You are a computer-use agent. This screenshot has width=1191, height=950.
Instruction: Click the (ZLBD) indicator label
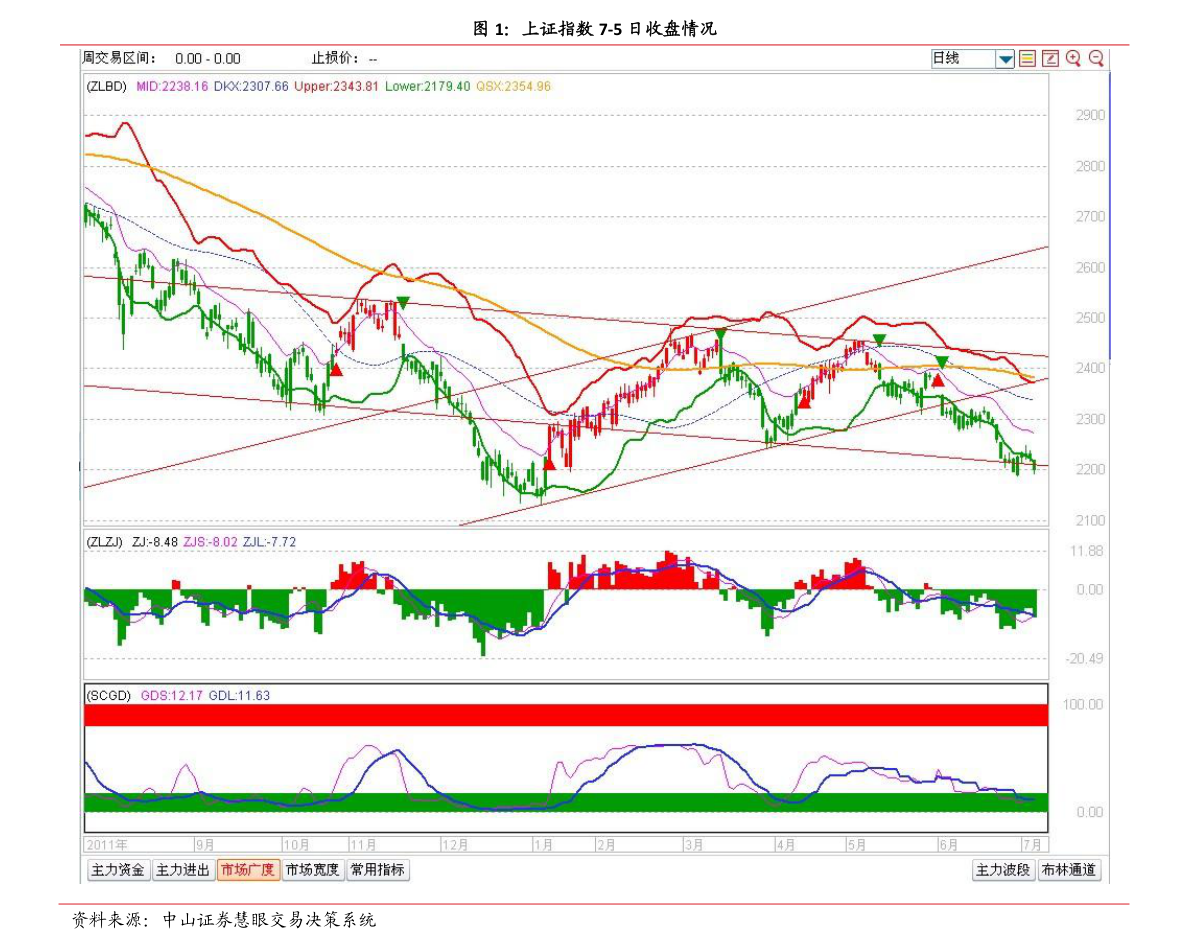coord(106,87)
